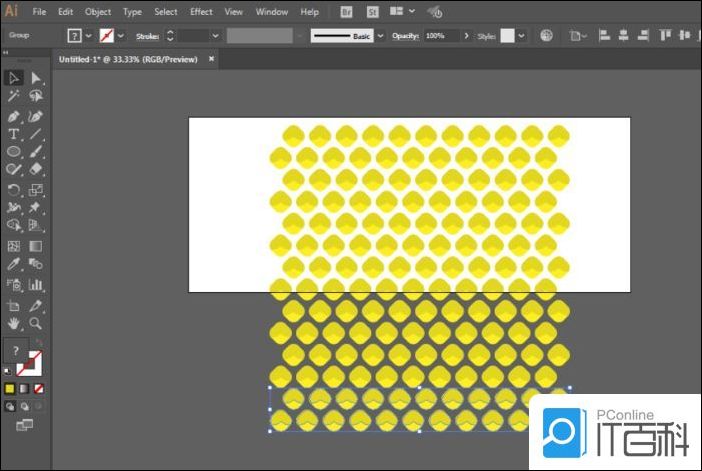Screen dimensions: 702x471
Task: Set paint mode to Gradient
Action: click(x=24, y=388)
